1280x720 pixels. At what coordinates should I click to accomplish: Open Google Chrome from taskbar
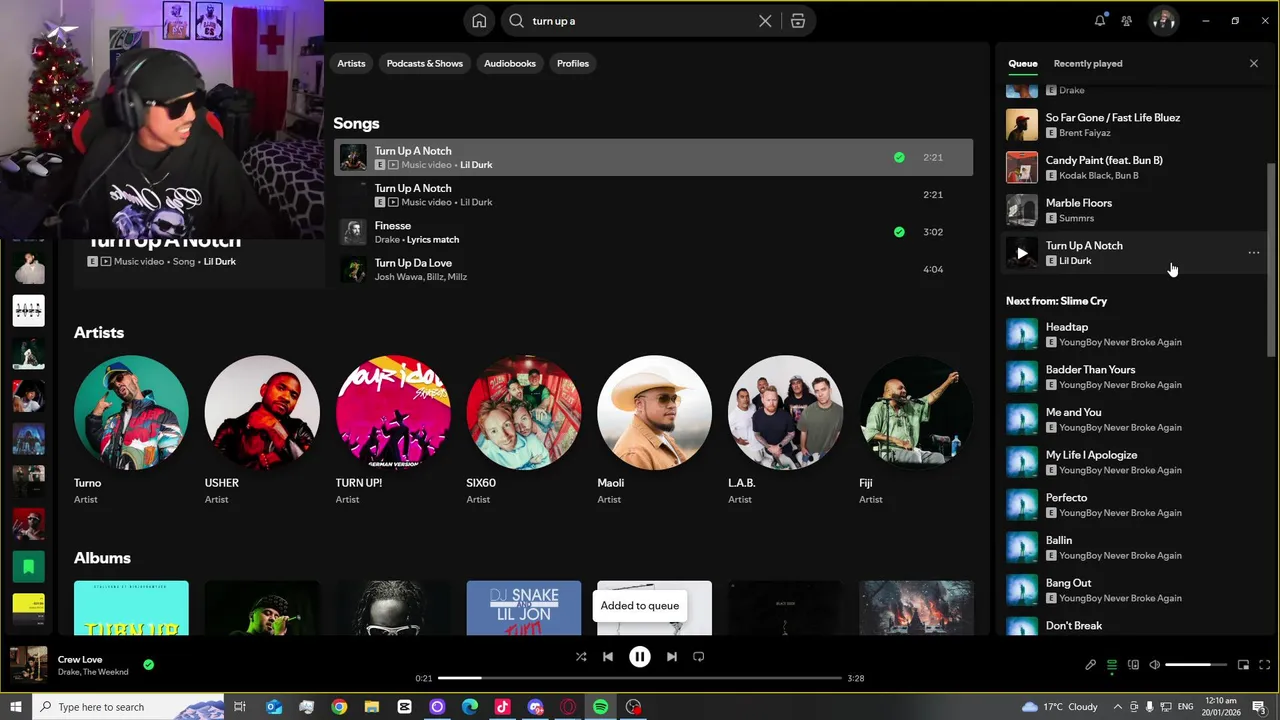(x=339, y=707)
